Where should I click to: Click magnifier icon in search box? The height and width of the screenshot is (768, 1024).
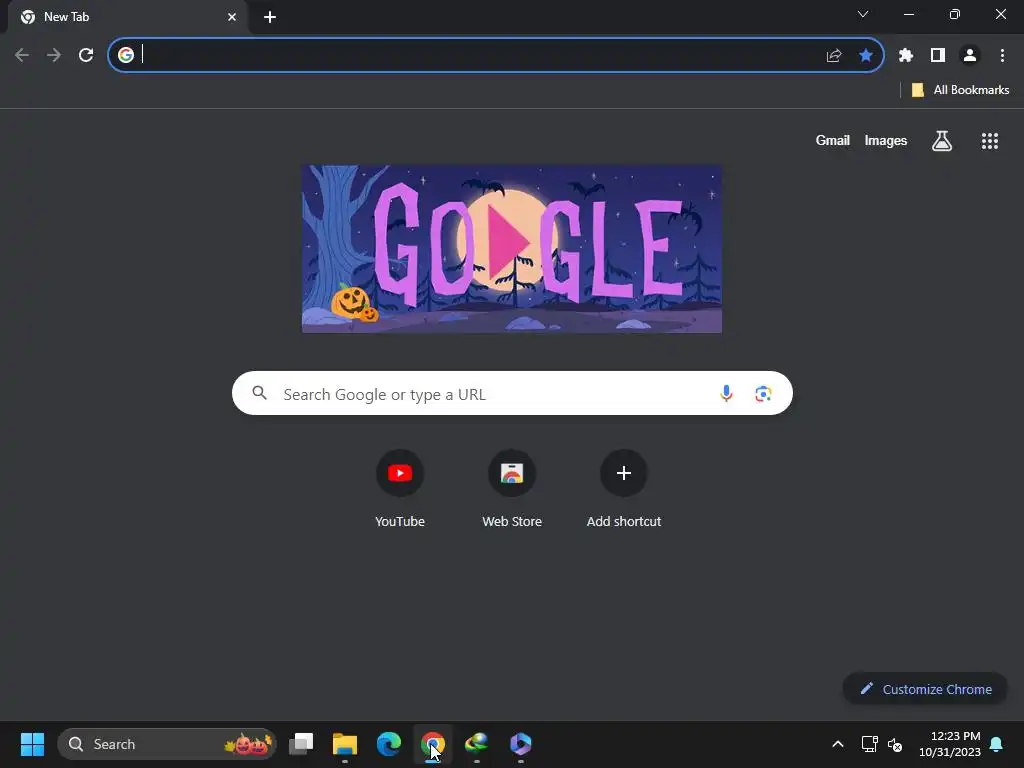[x=260, y=392]
